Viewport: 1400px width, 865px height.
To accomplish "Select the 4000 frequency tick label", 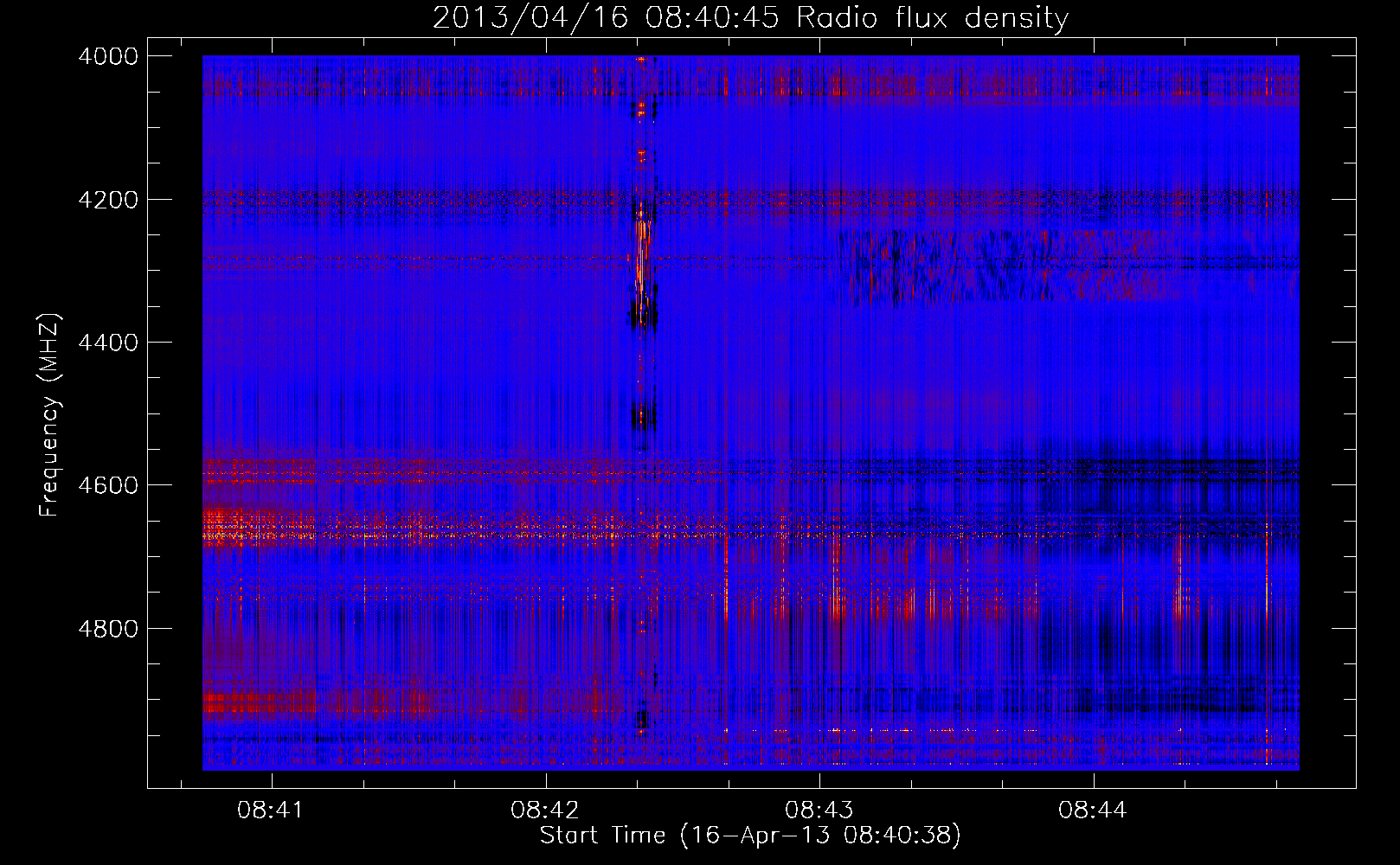I will tap(108, 56).
